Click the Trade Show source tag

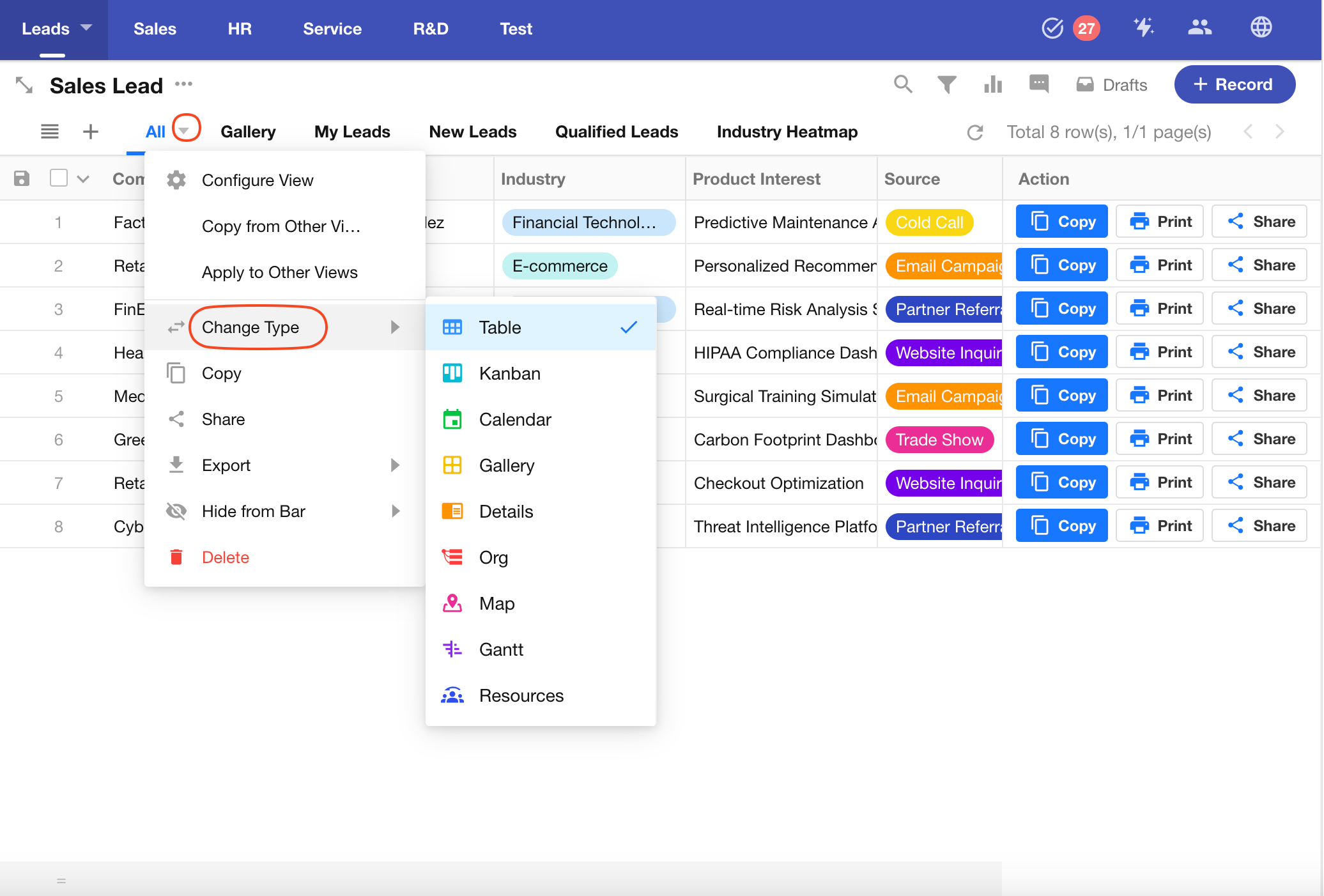pyautogui.click(x=939, y=440)
